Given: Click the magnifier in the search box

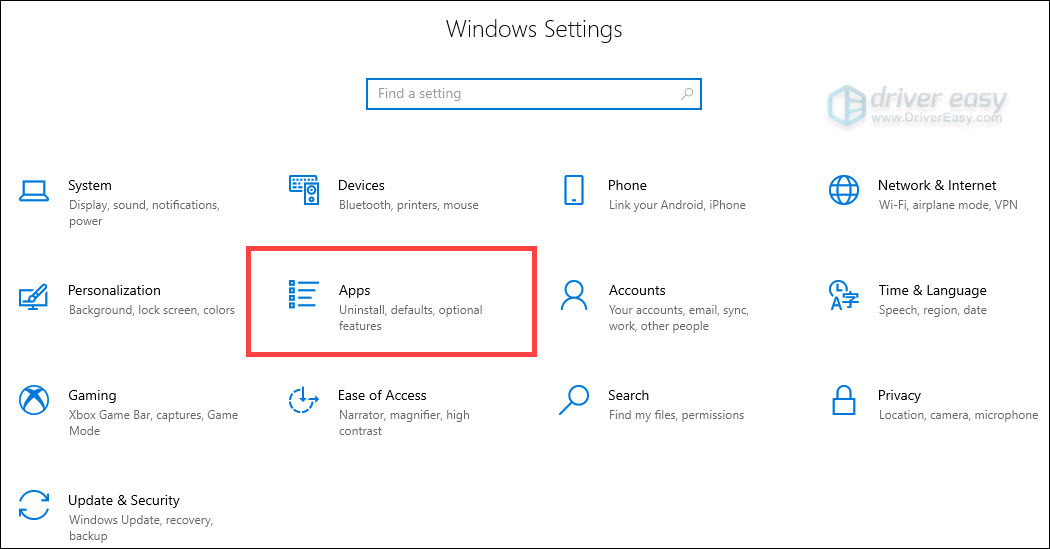Looking at the screenshot, I should click(687, 94).
